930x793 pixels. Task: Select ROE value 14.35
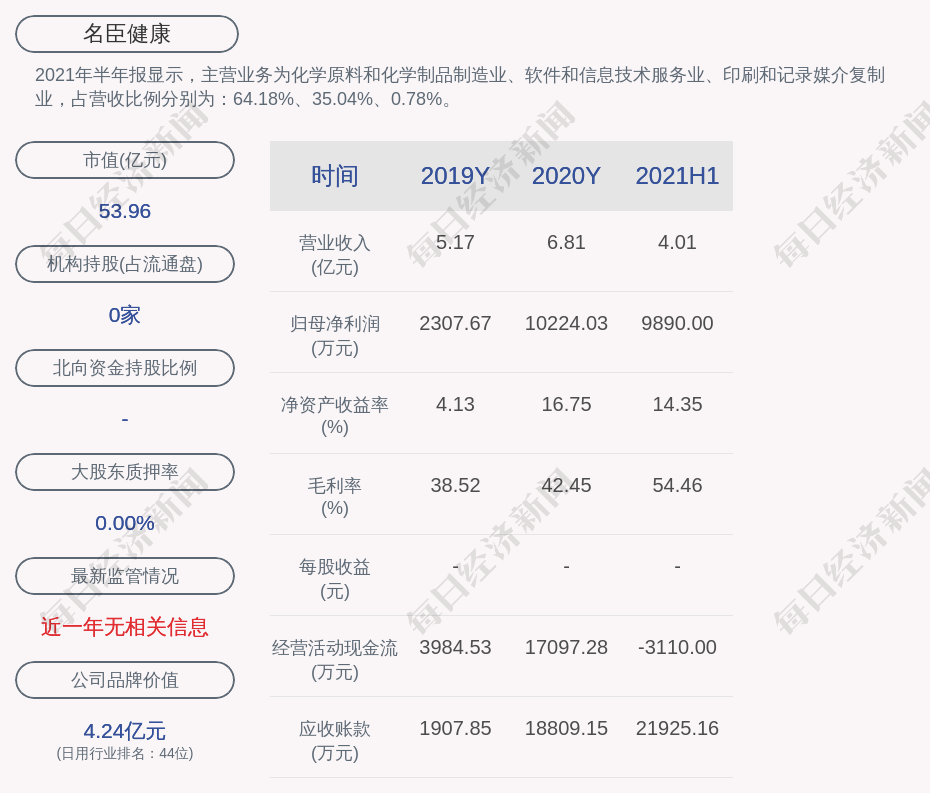click(x=677, y=405)
